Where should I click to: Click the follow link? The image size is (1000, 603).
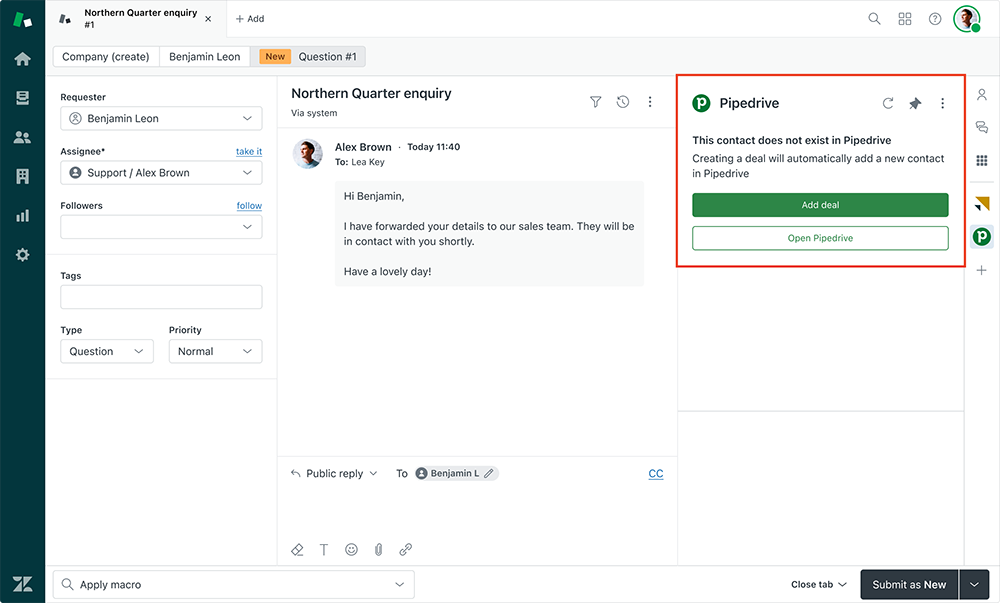[x=249, y=206]
